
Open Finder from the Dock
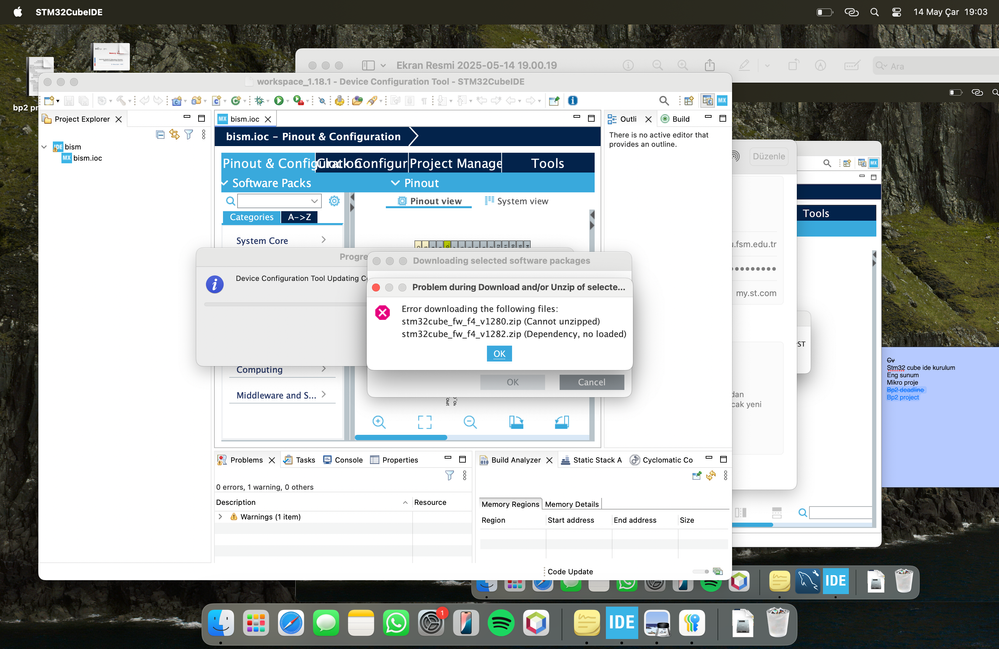[221, 623]
